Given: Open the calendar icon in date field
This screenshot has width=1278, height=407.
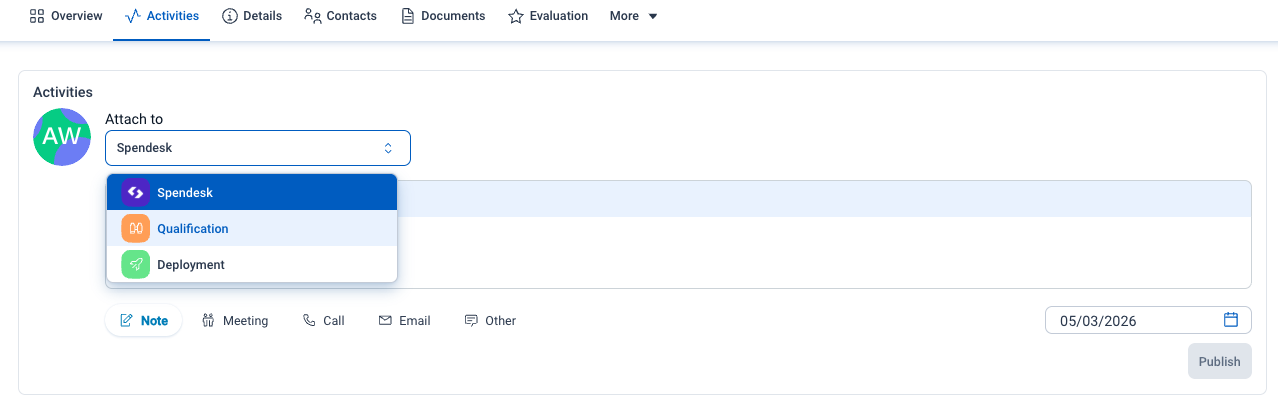Looking at the screenshot, I should [x=1231, y=320].
